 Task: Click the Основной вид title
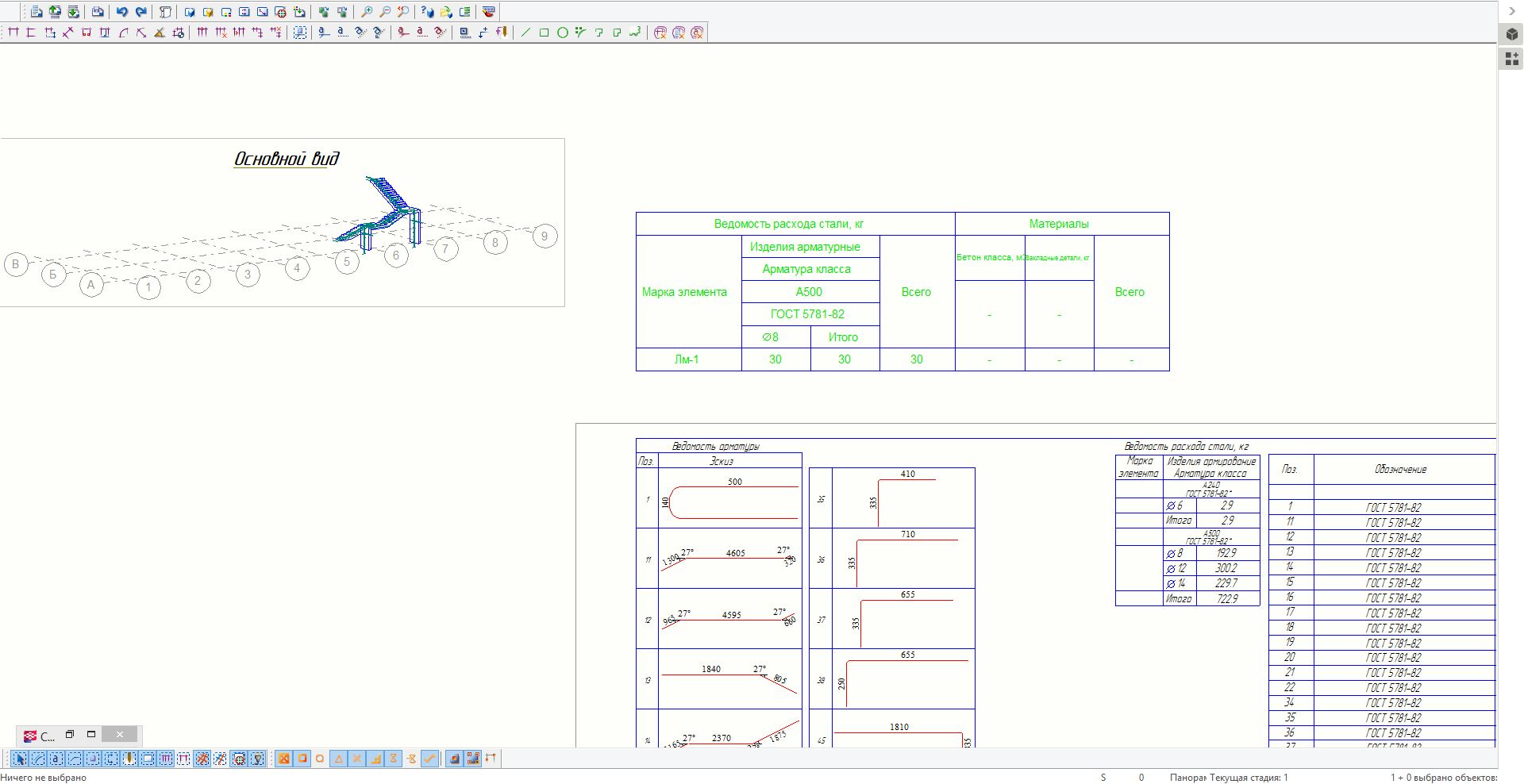coord(286,159)
